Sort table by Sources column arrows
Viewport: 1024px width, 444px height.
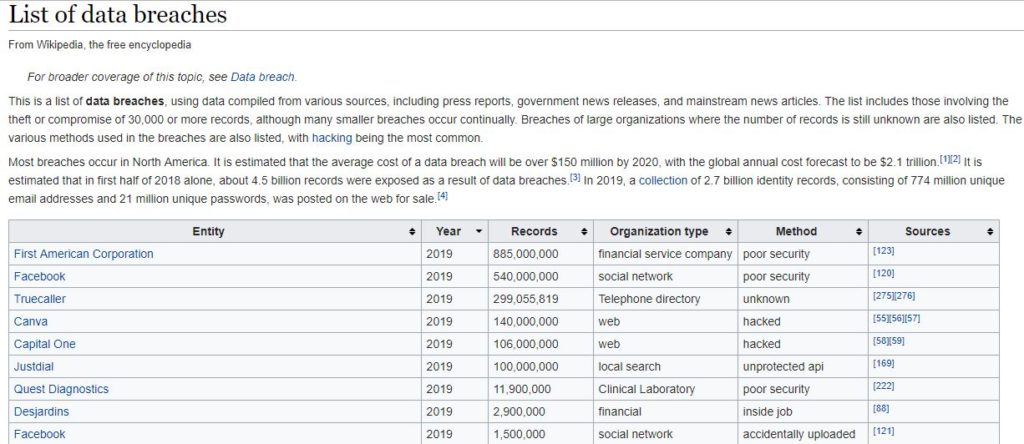tap(990, 232)
